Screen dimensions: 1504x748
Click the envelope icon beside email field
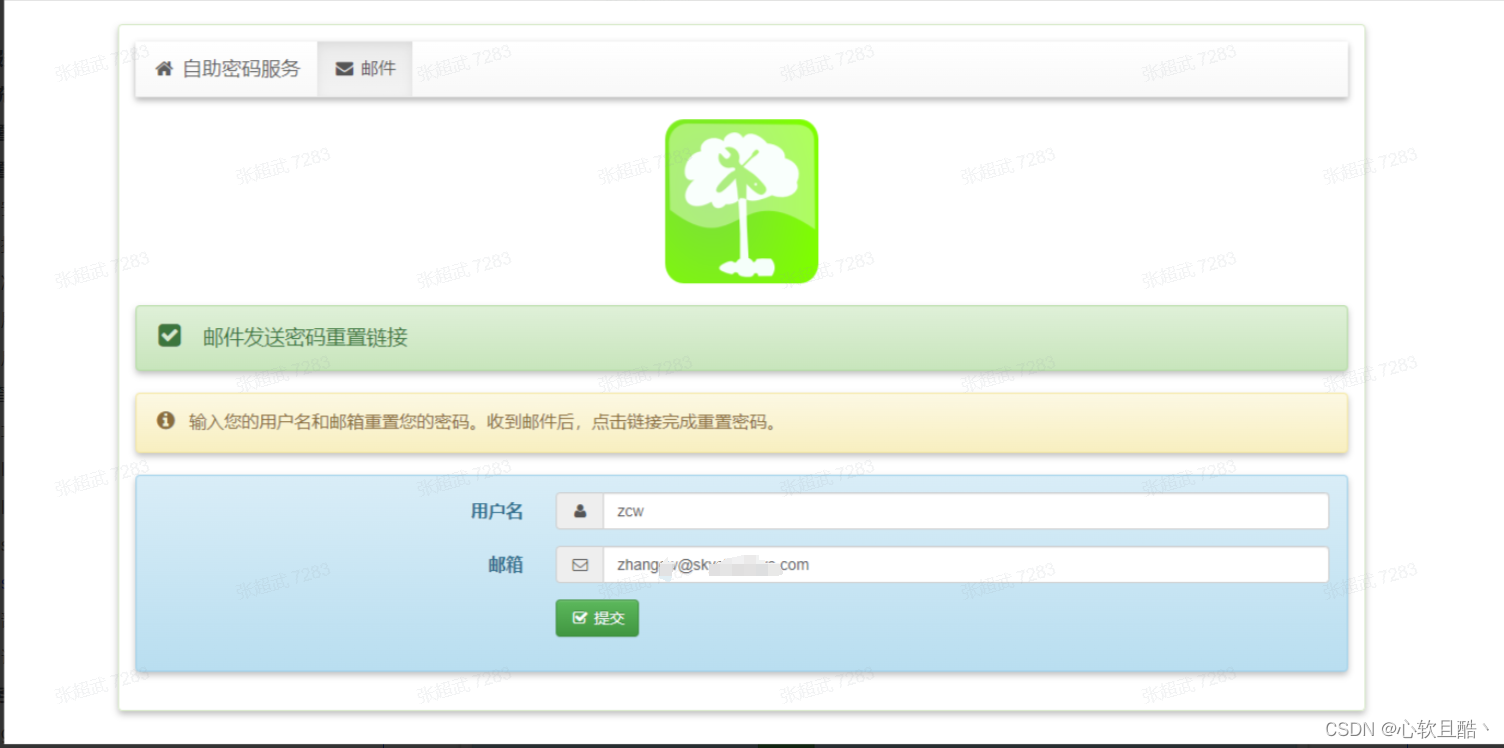click(580, 565)
